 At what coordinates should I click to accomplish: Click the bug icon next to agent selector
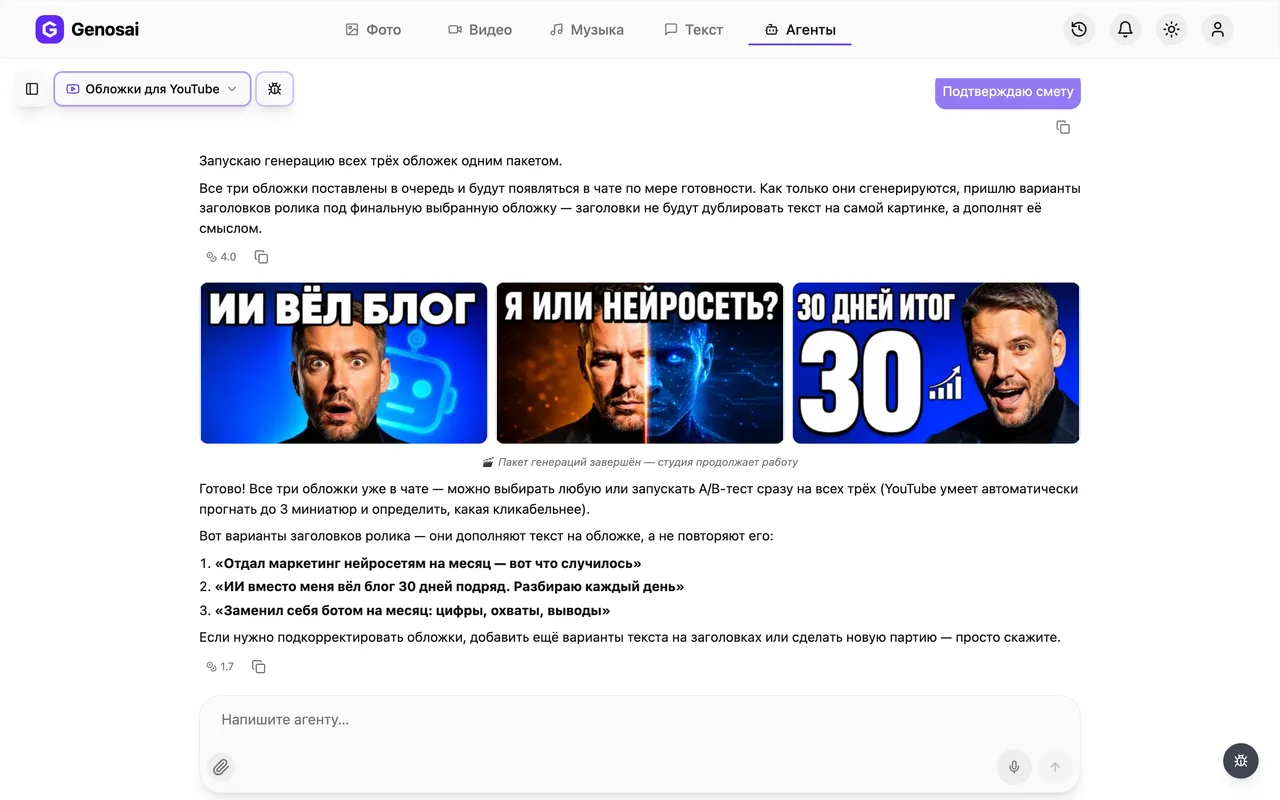[275, 89]
